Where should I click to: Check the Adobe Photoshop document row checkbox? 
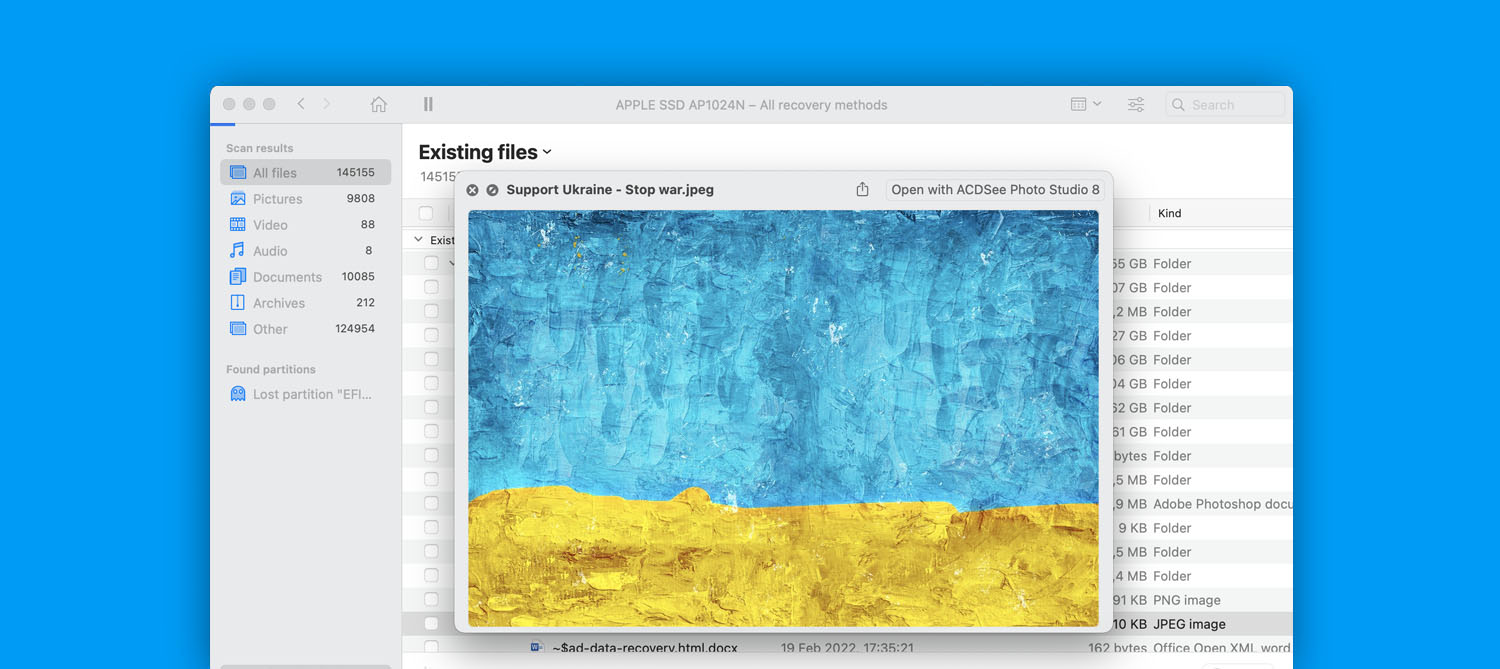click(x=431, y=503)
